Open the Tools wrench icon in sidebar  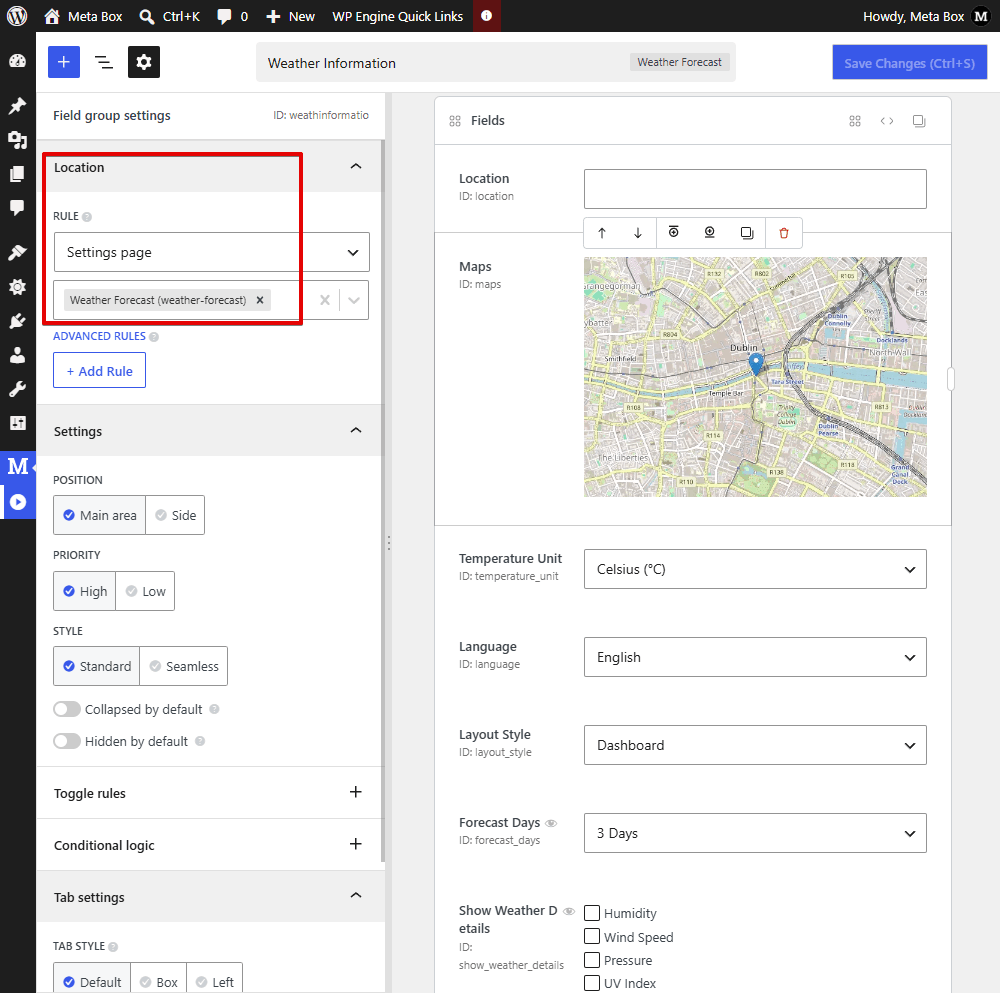(18, 388)
